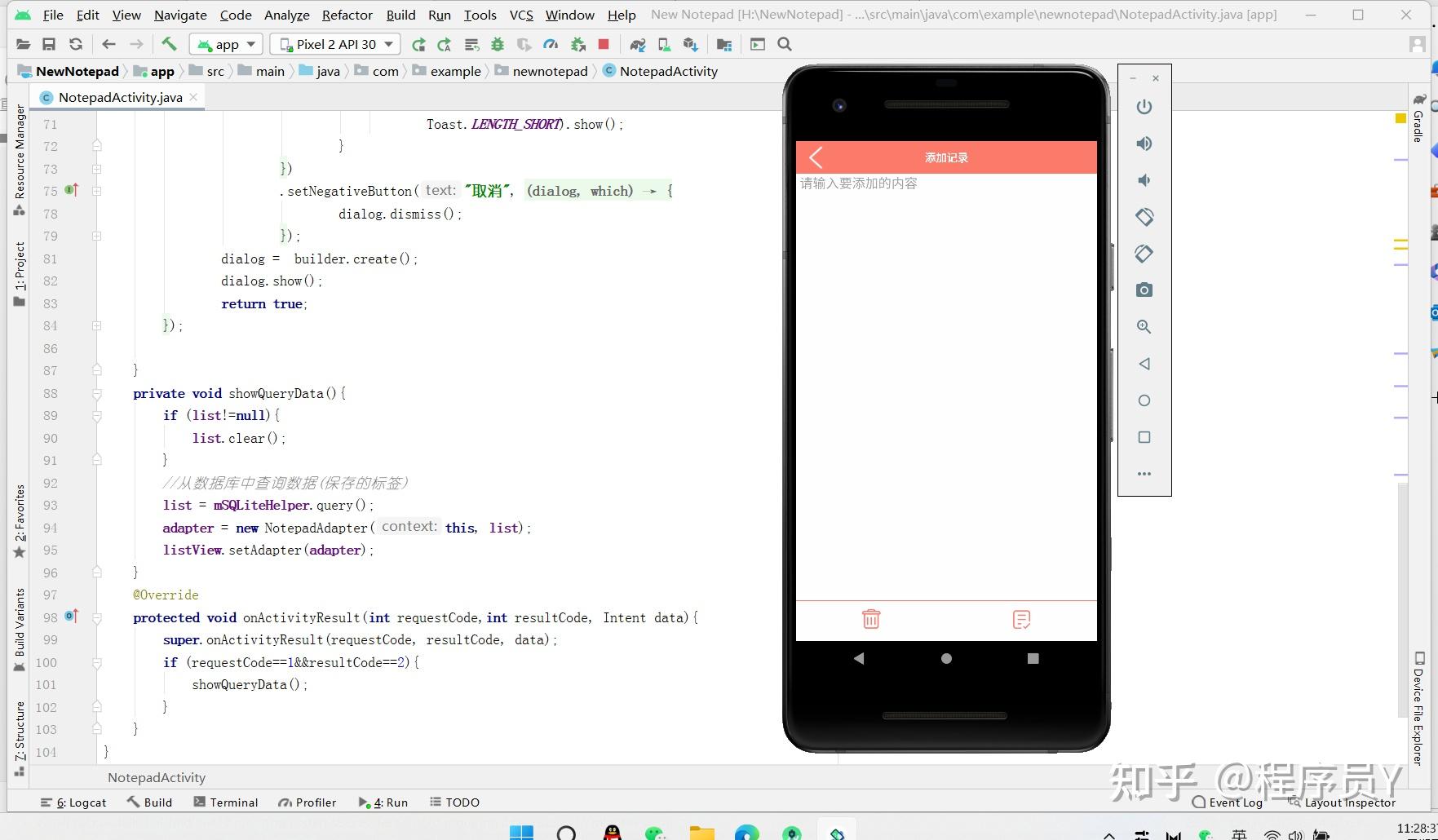
Task: Open Search with the magnifier toolbar icon
Action: tap(783, 44)
